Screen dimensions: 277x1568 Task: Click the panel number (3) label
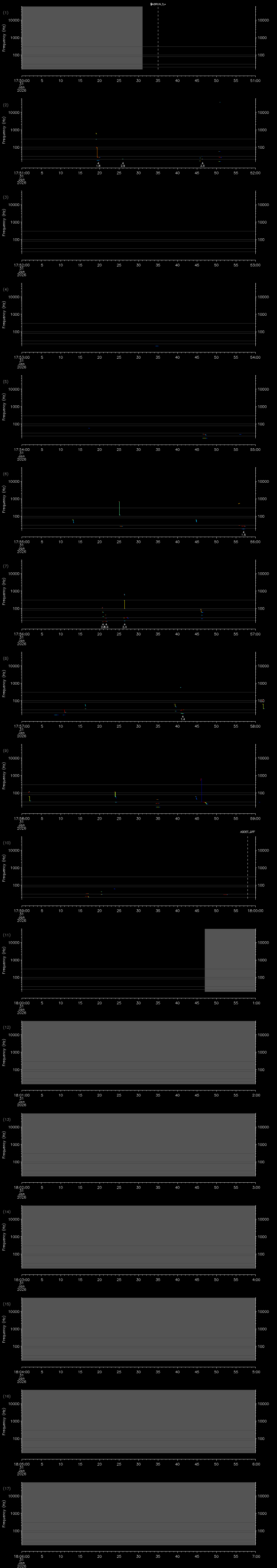5,197
